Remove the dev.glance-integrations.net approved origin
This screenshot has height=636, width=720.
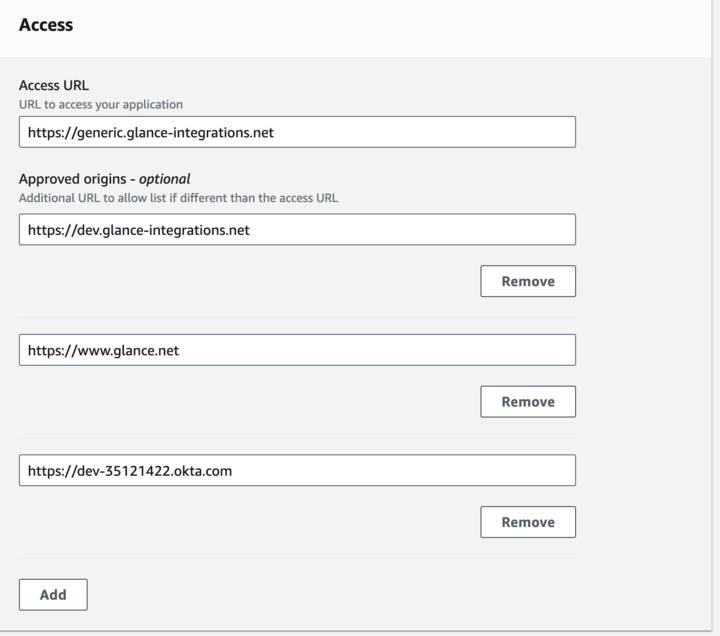pos(527,281)
